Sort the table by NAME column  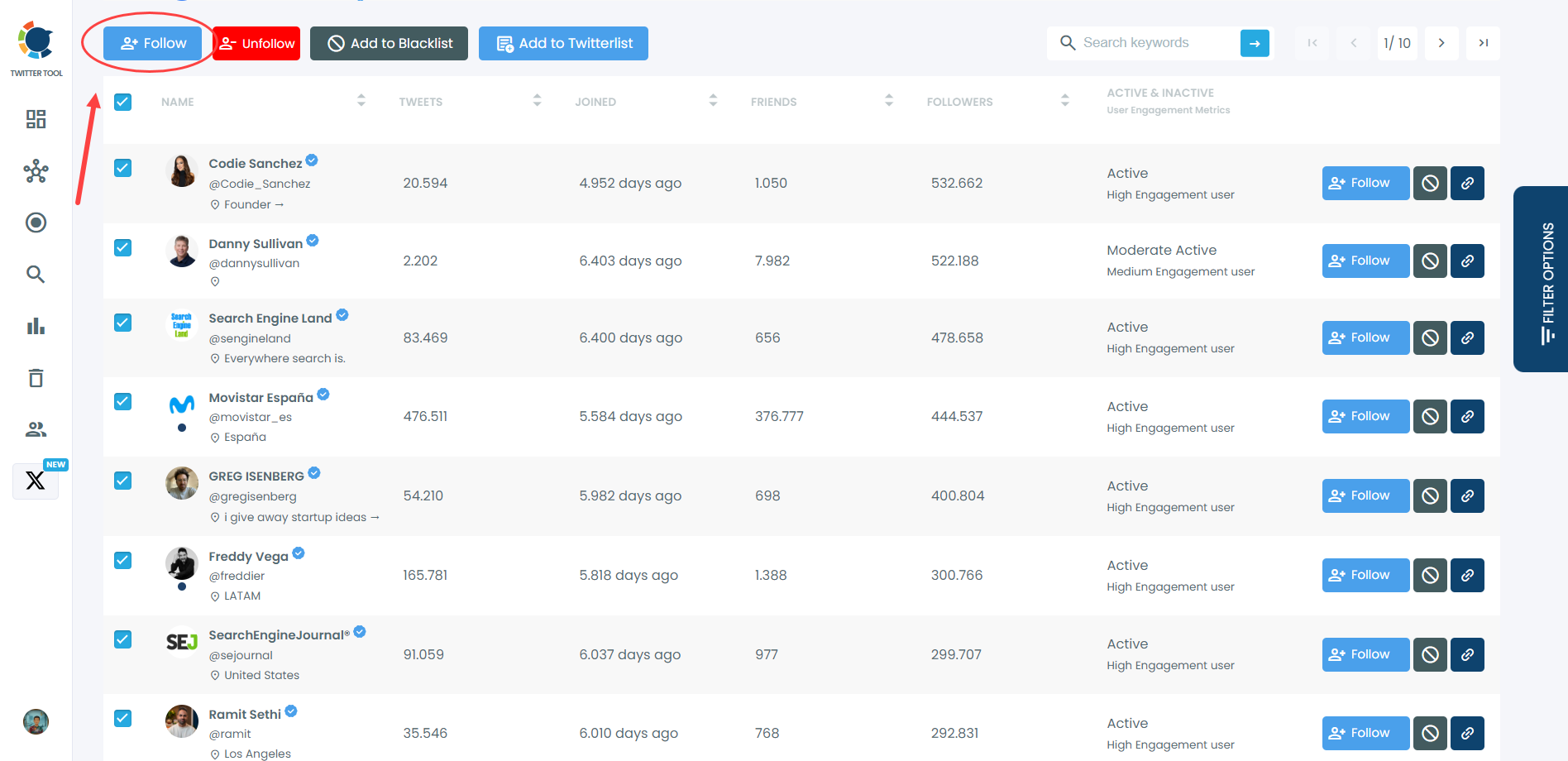coord(361,101)
